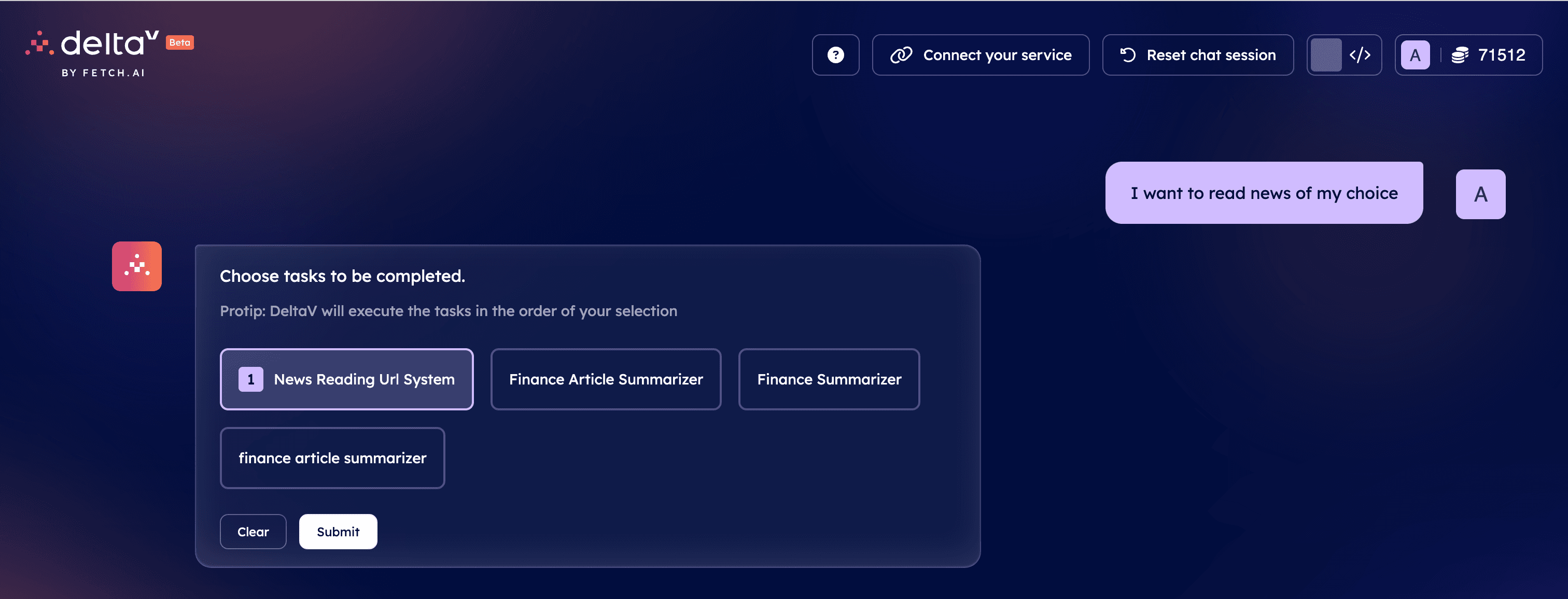1568x599 pixels.
Task: Reset the chat session
Action: (1197, 55)
